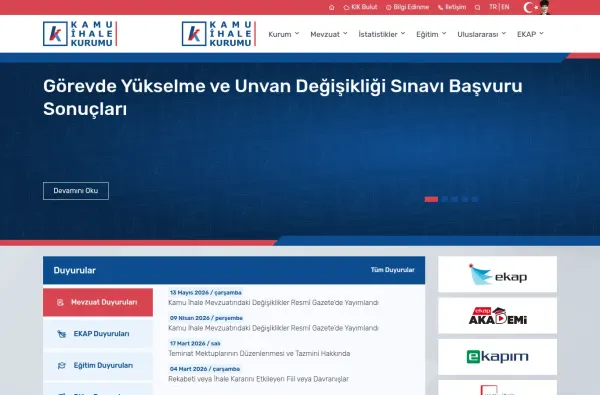Click the Eğitim Duyuruları graduation icon
Image resolution: width=600 pixels, height=395 pixels.
pyautogui.click(x=61, y=366)
